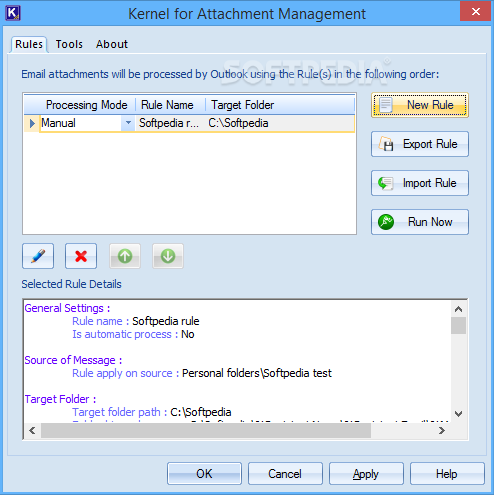Click the Run Now button

(x=420, y=222)
